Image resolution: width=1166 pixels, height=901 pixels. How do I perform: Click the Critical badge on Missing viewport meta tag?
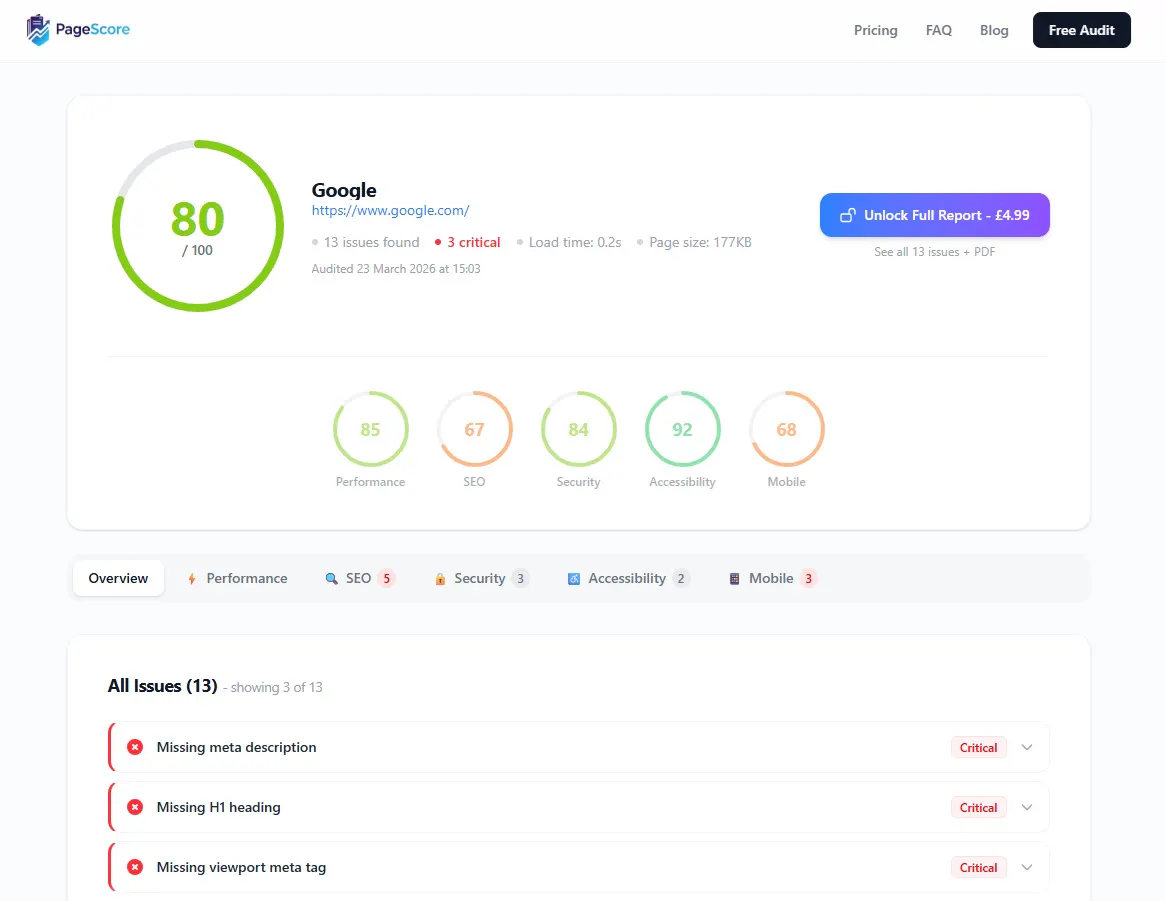pyautogui.click(x=978, y=868)
